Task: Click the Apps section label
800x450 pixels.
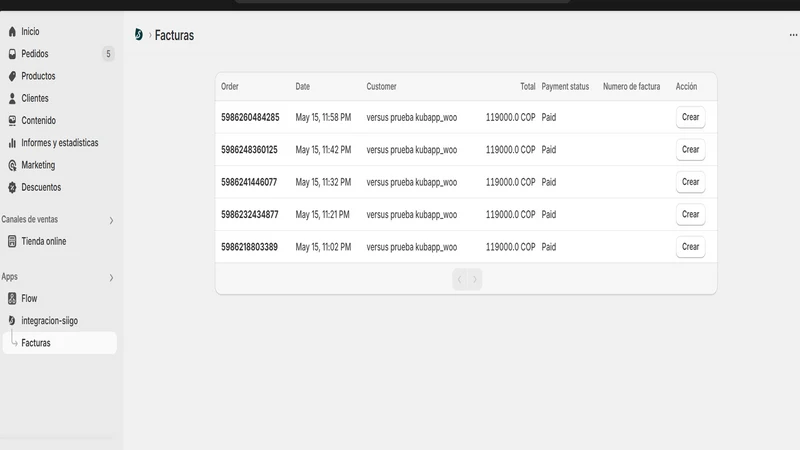Action: [x=9, y=277]
